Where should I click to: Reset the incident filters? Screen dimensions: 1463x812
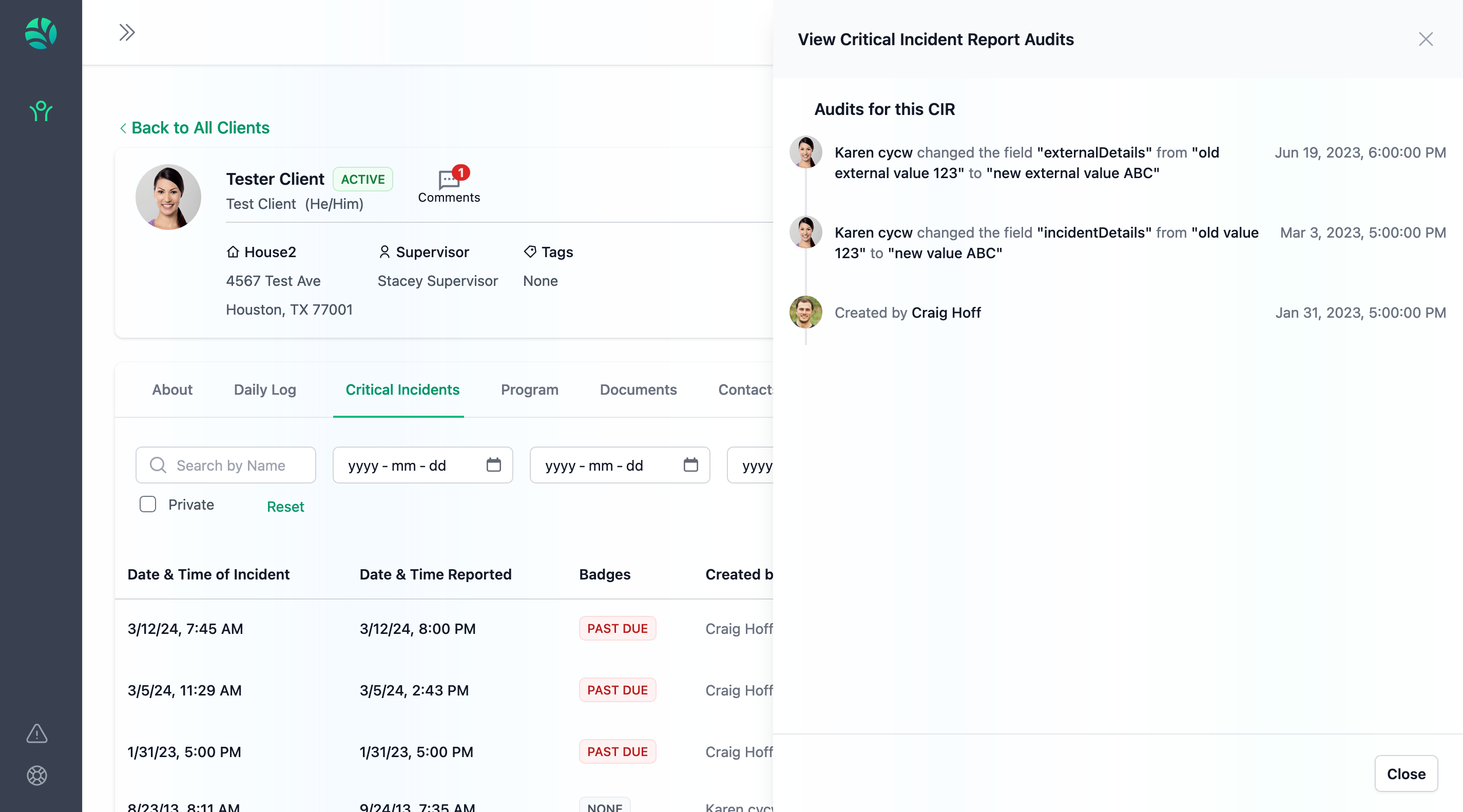[x=285, y=507]
